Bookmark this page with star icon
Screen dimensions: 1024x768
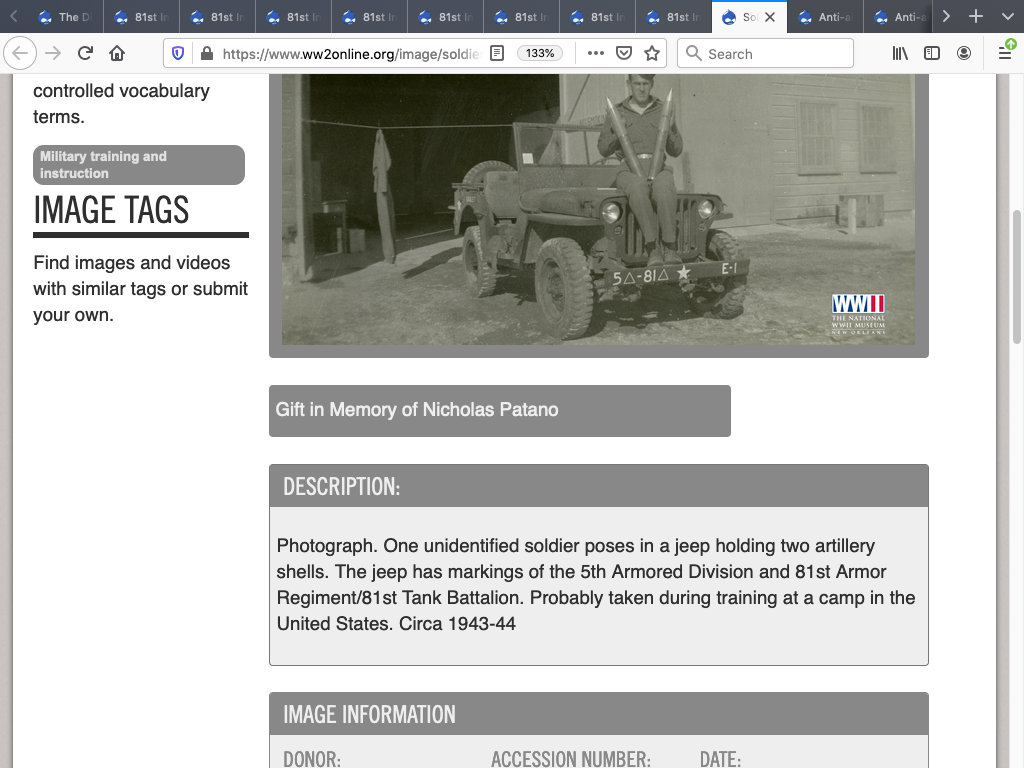[652, 53]
